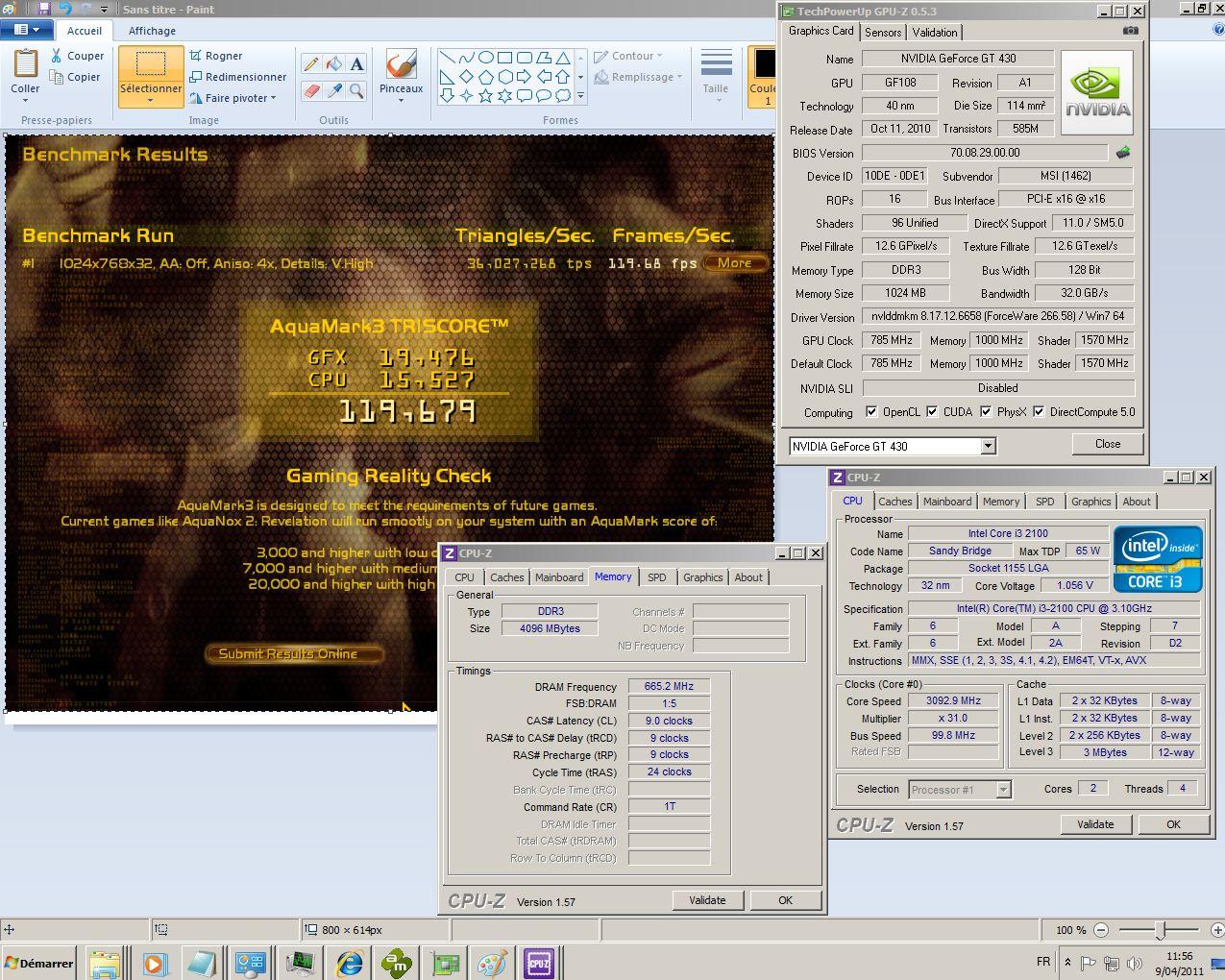The image size is (1225, 980).
Task: Click Submit Results Online button
Action: click(294, 654)
